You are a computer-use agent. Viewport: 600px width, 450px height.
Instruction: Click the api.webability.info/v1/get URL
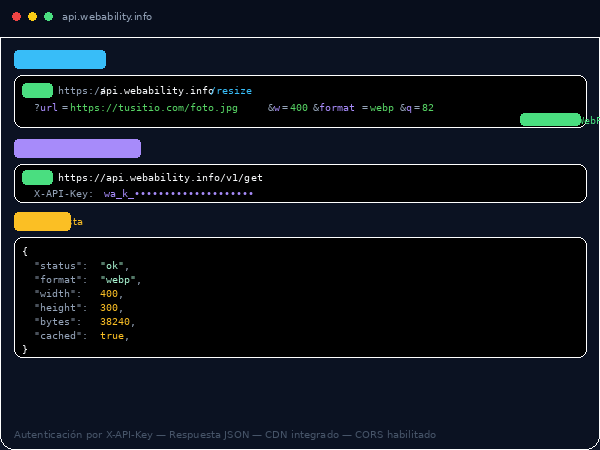click(160, 178)
